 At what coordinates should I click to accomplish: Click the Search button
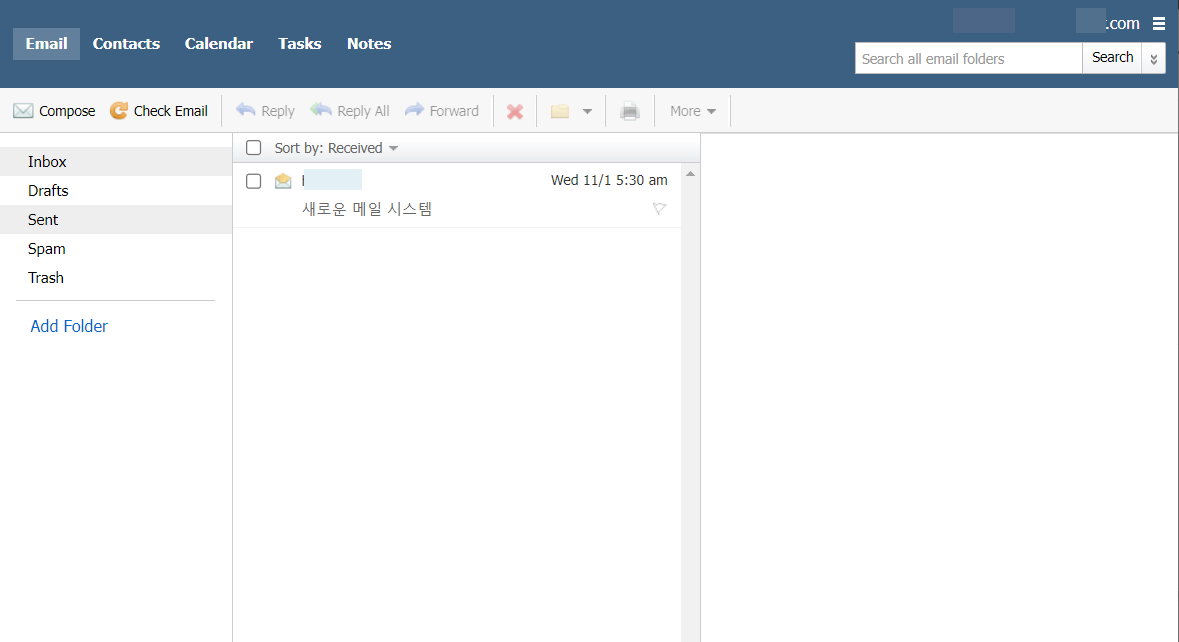[1112, 57]
